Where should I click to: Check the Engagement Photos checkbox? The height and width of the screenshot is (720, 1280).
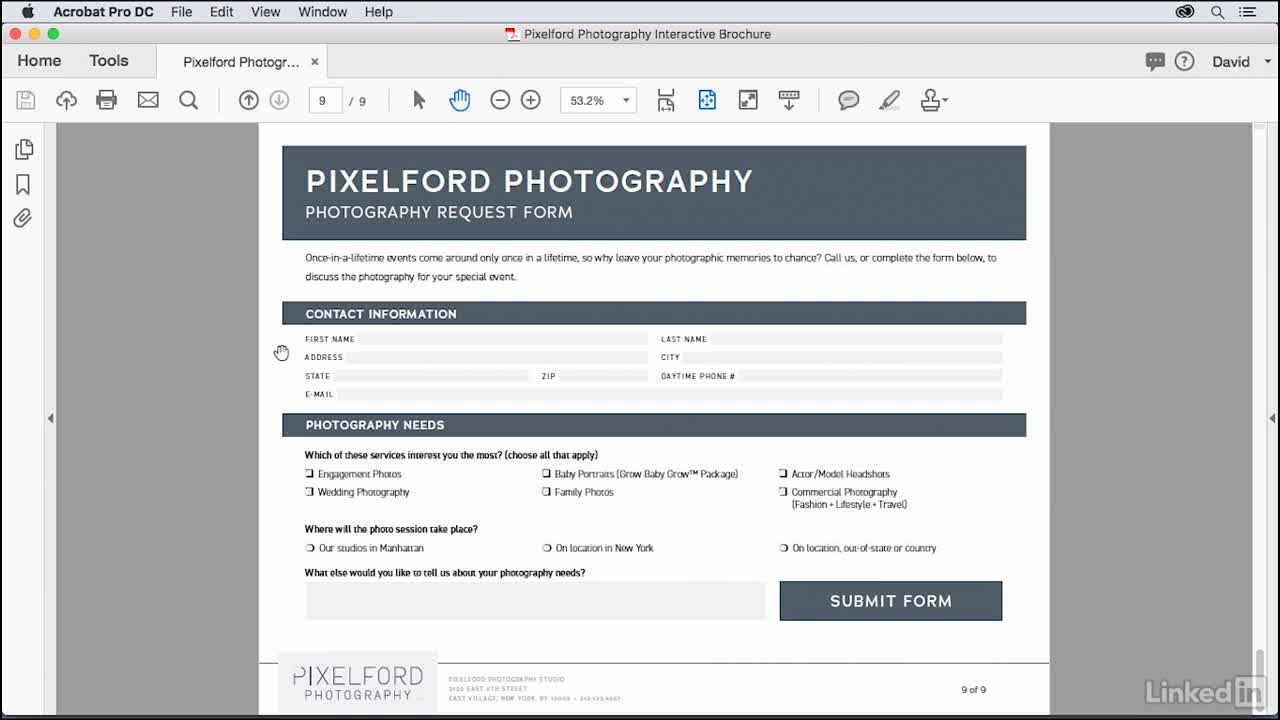tap(309, 474)
